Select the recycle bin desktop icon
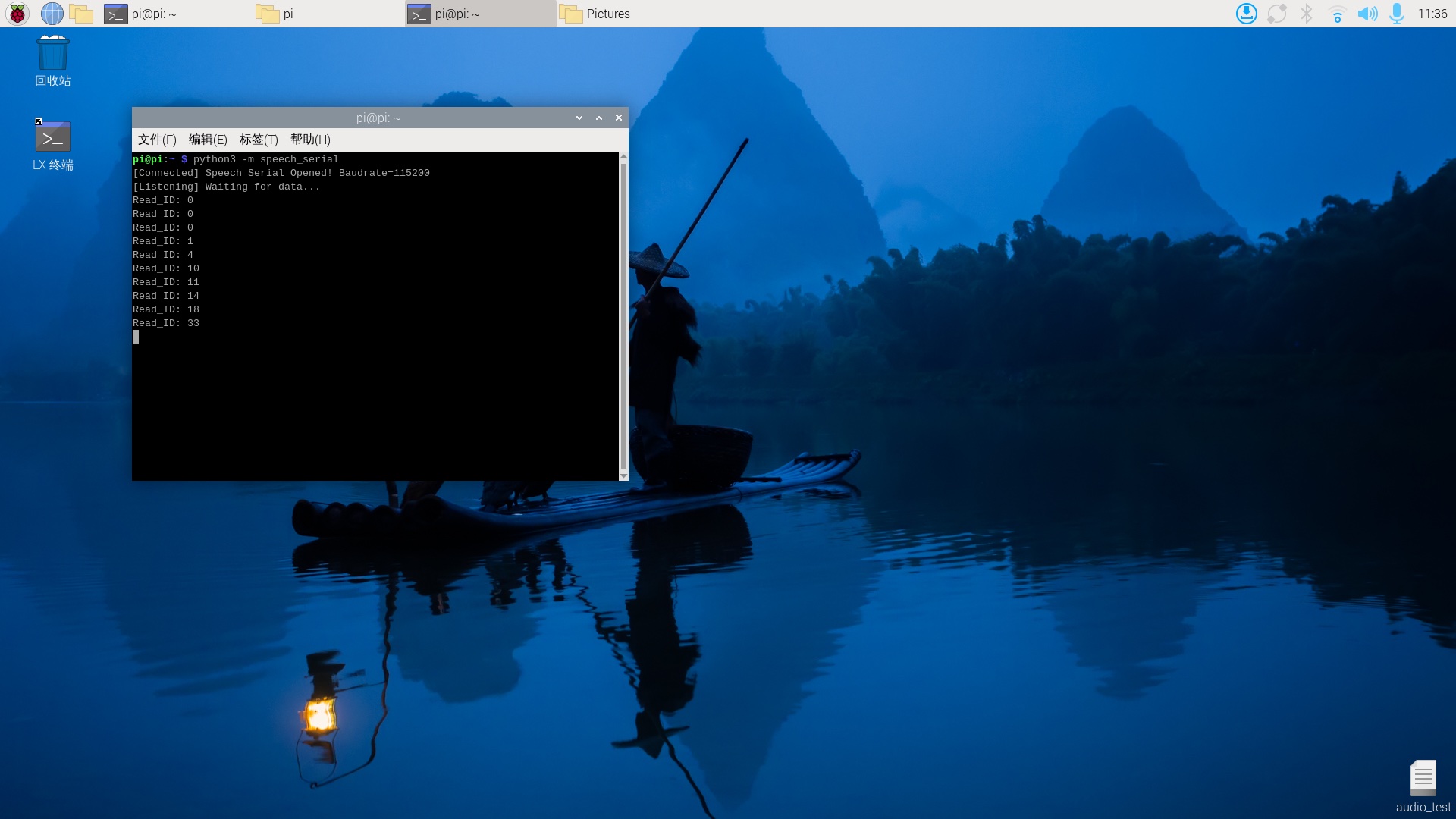This screenshot has width=1456, height=819. click(x=53, y=61)
